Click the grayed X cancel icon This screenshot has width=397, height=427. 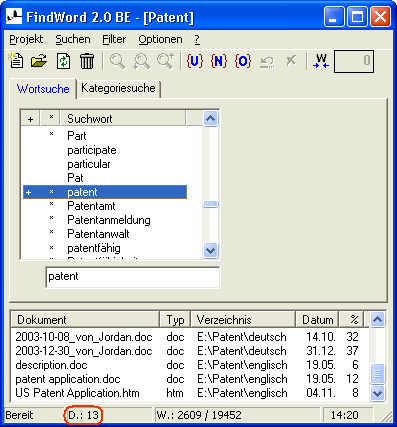[x=291, y=61]
